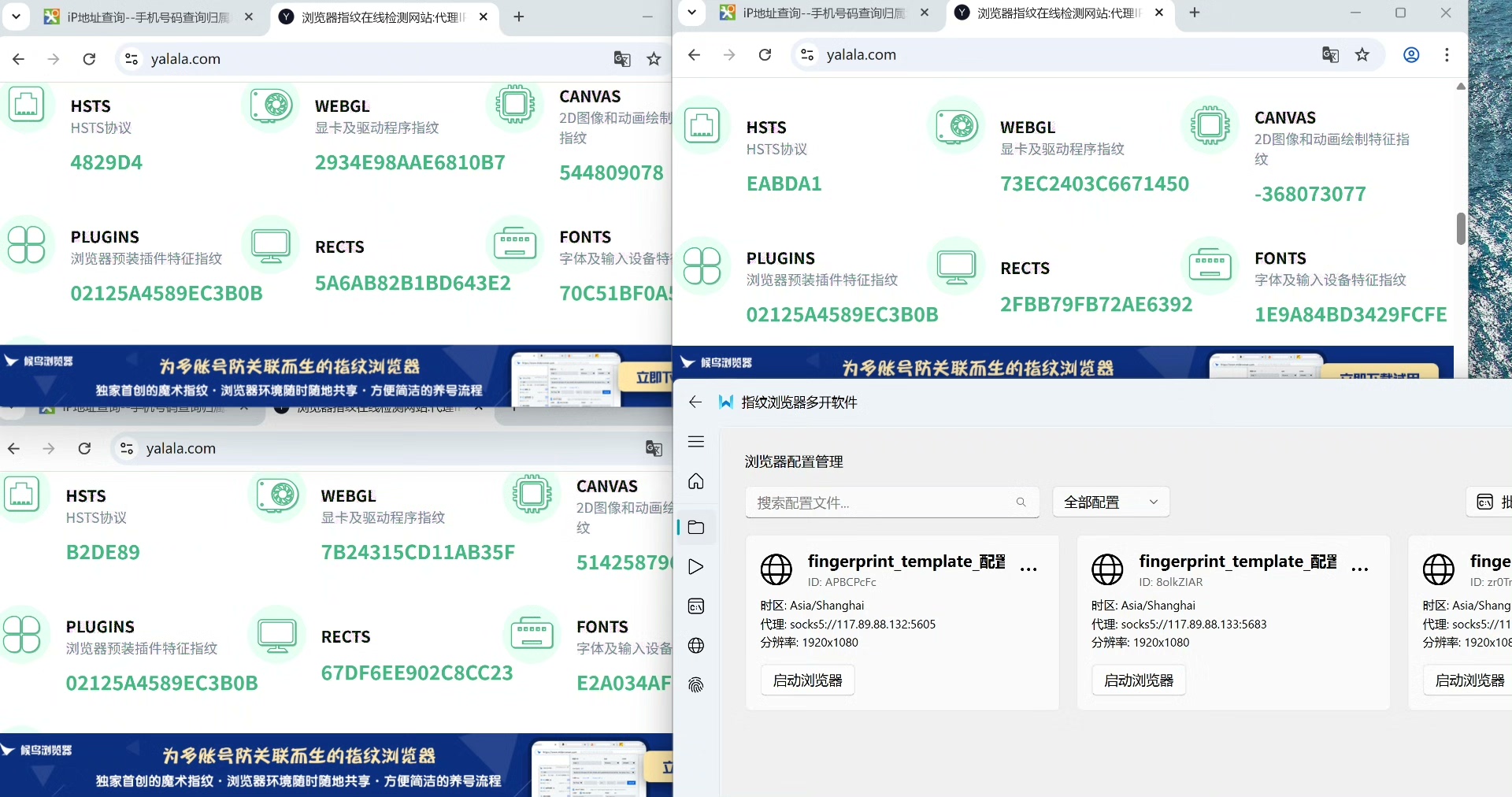
Task: Click the batch button beside 全部配置 filter
Action: point(1490,502)
